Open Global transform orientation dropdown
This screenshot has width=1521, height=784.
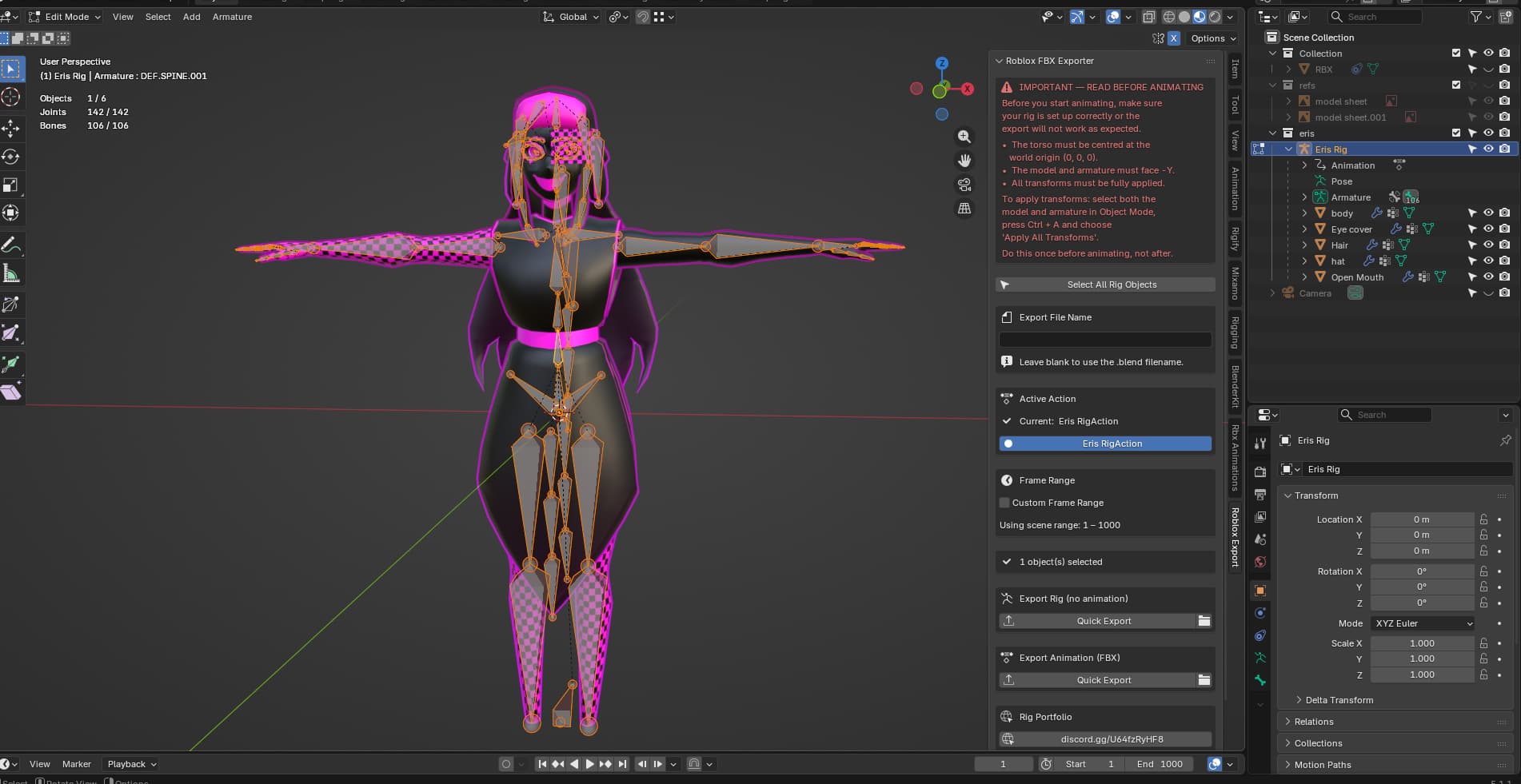coord(571,17)
